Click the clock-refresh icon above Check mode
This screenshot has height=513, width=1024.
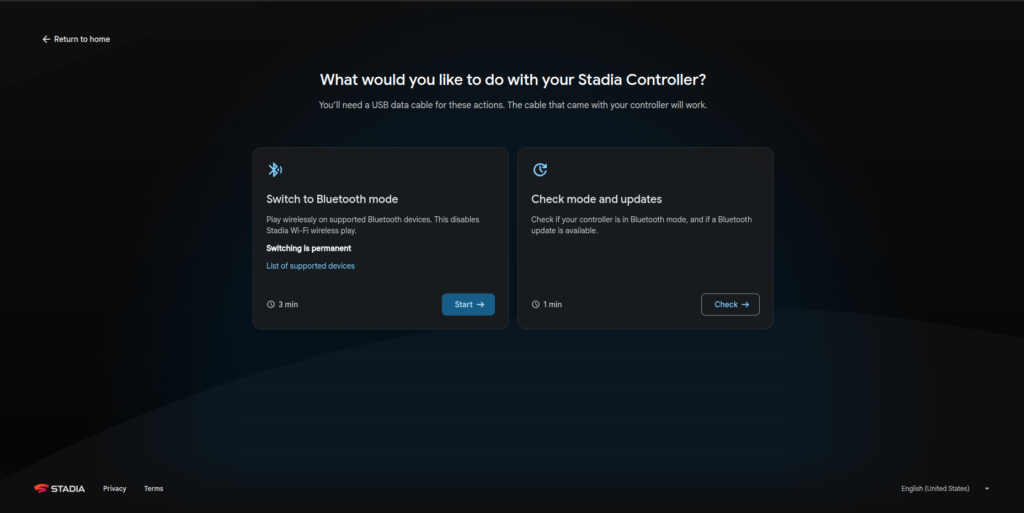pos(540,170)
